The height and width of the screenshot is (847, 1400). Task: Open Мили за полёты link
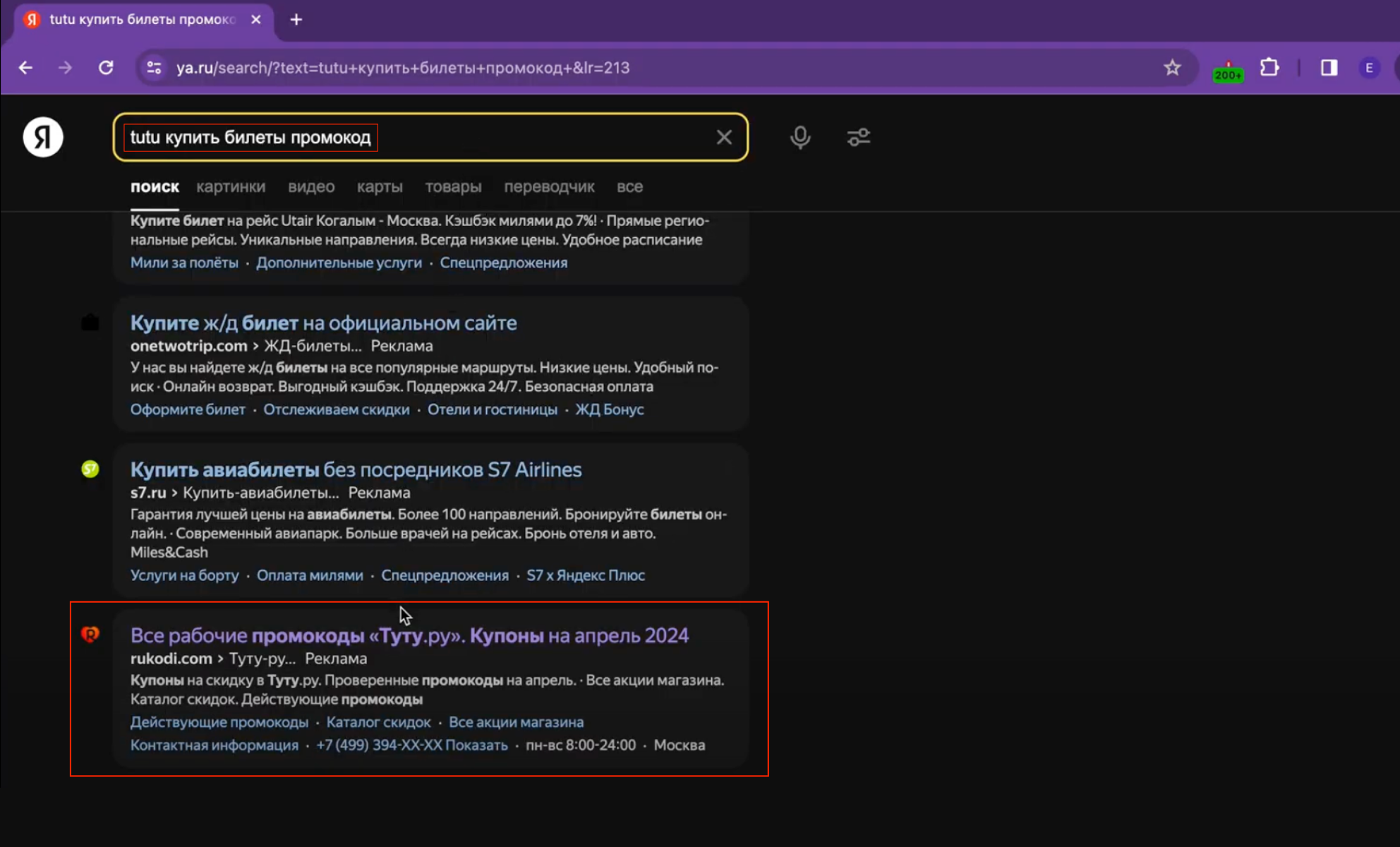click(x=184, y=263)
